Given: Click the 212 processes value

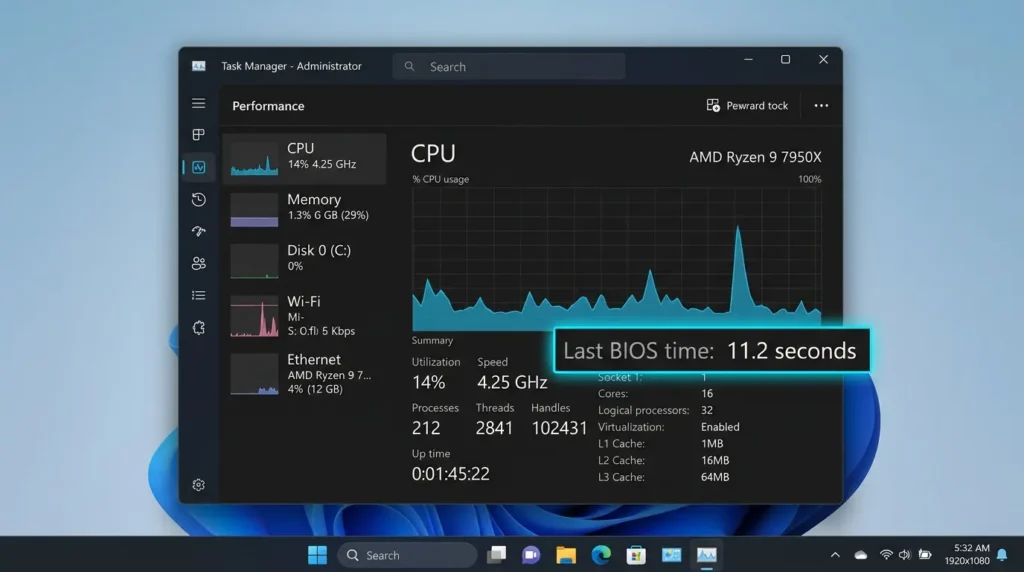Looking at the screenshot, I should click(x=426, y=428).
